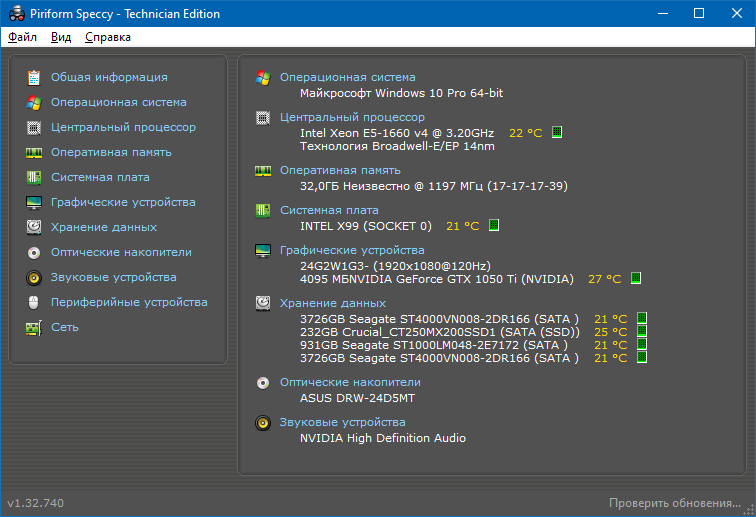Image resolution: width=756 pixels, height=517 pixels.
Task: Click Звуковые устройства heading in summary
Action: tap(343, 422)
